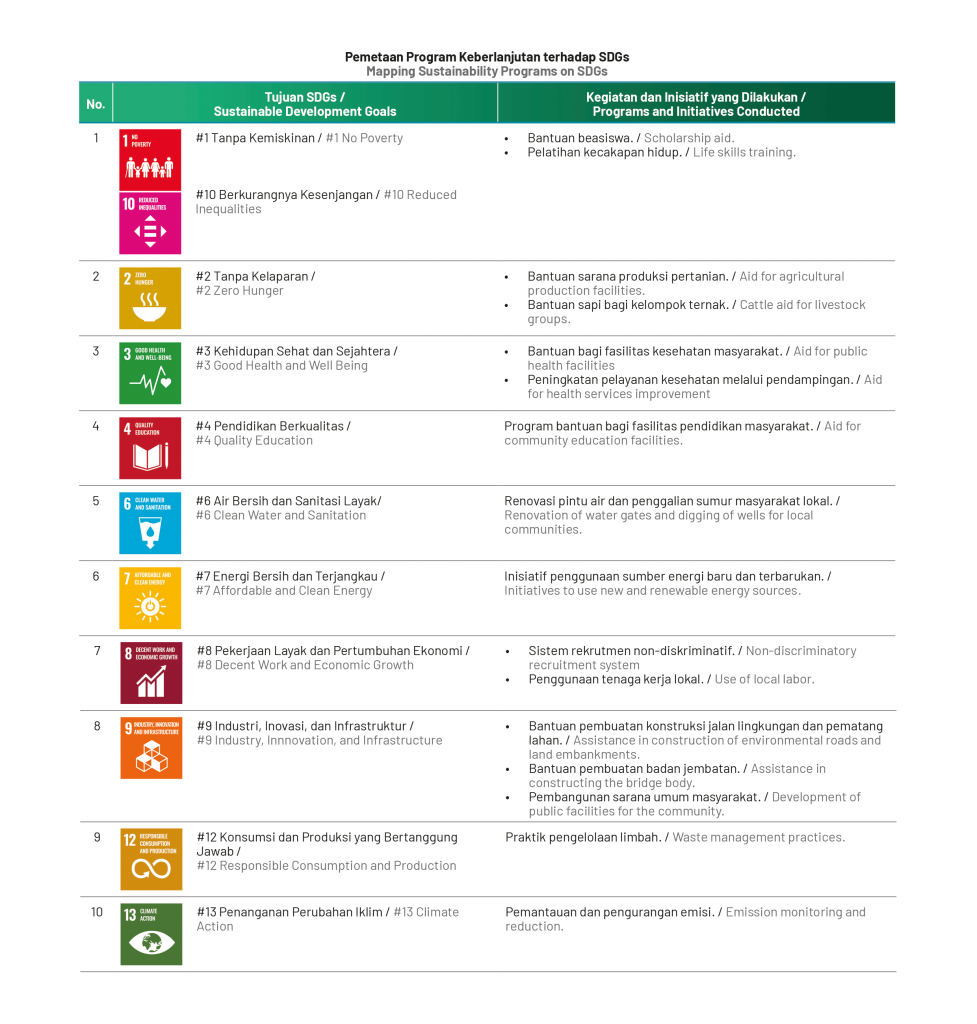
Task: Click the Quality Education book icon
Action: coord(150,448)
